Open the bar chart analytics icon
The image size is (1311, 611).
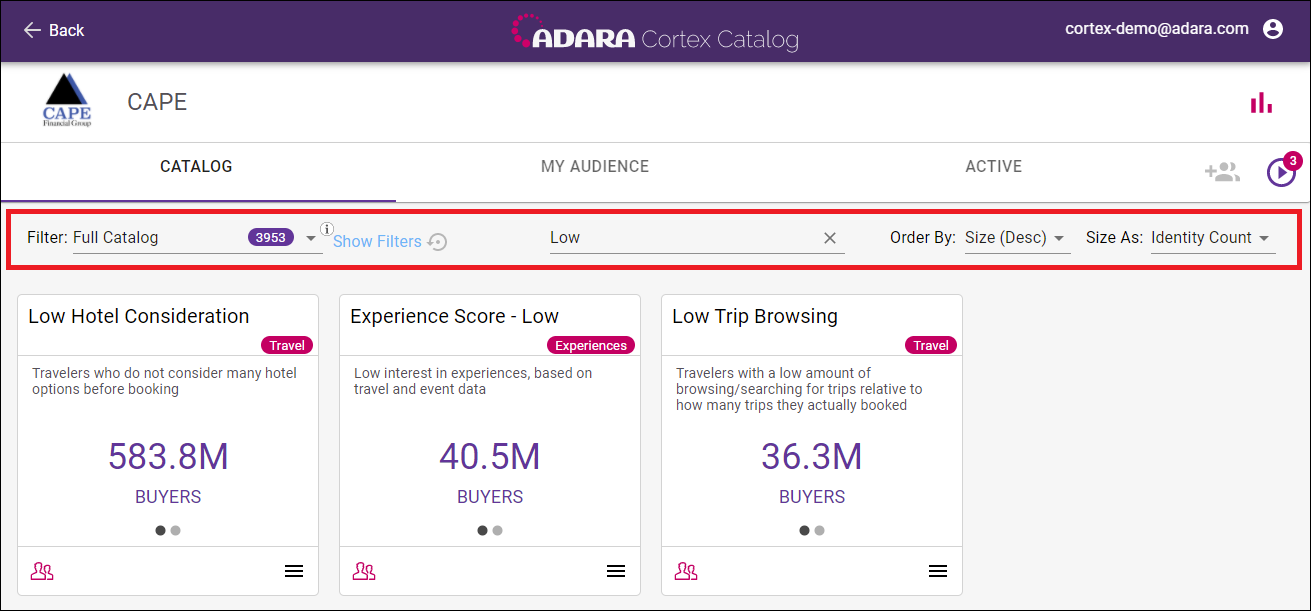click(x=1261, y=101)
